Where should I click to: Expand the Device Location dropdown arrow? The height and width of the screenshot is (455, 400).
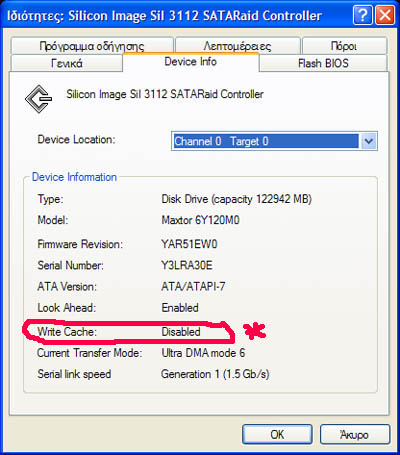coord(368,141)
